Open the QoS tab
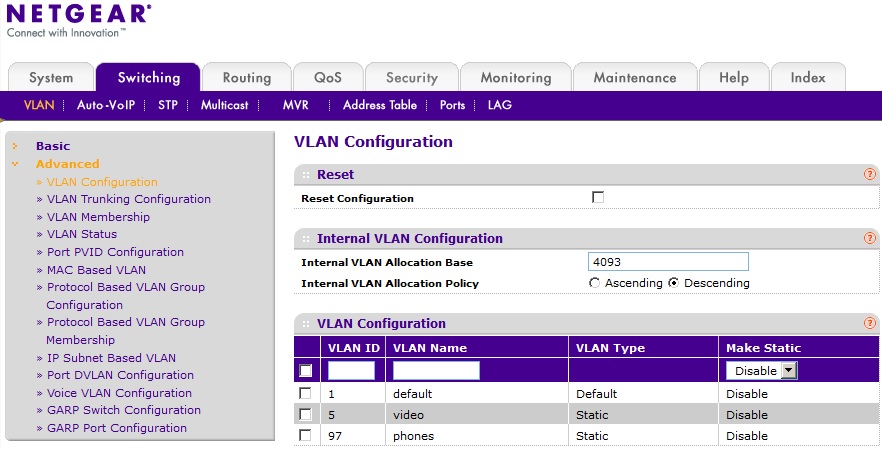882x449 pixels. [x=328, y=78]
